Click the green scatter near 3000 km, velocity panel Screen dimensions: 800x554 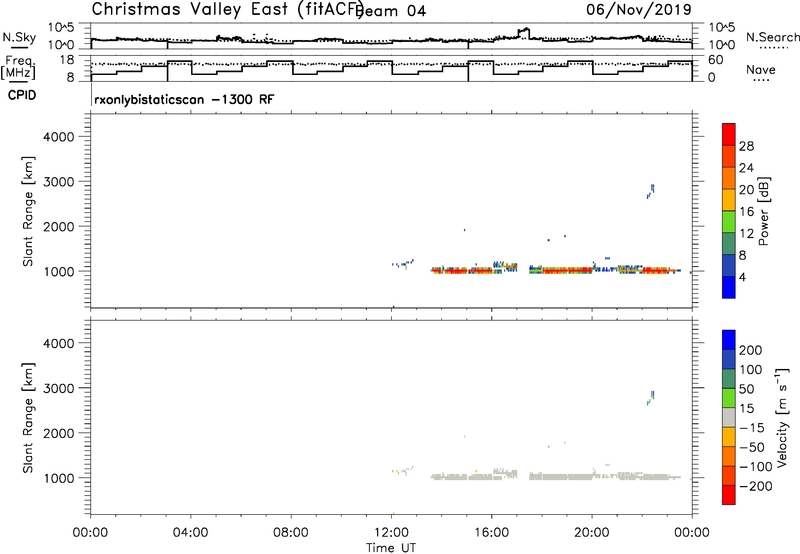(651, 397)
